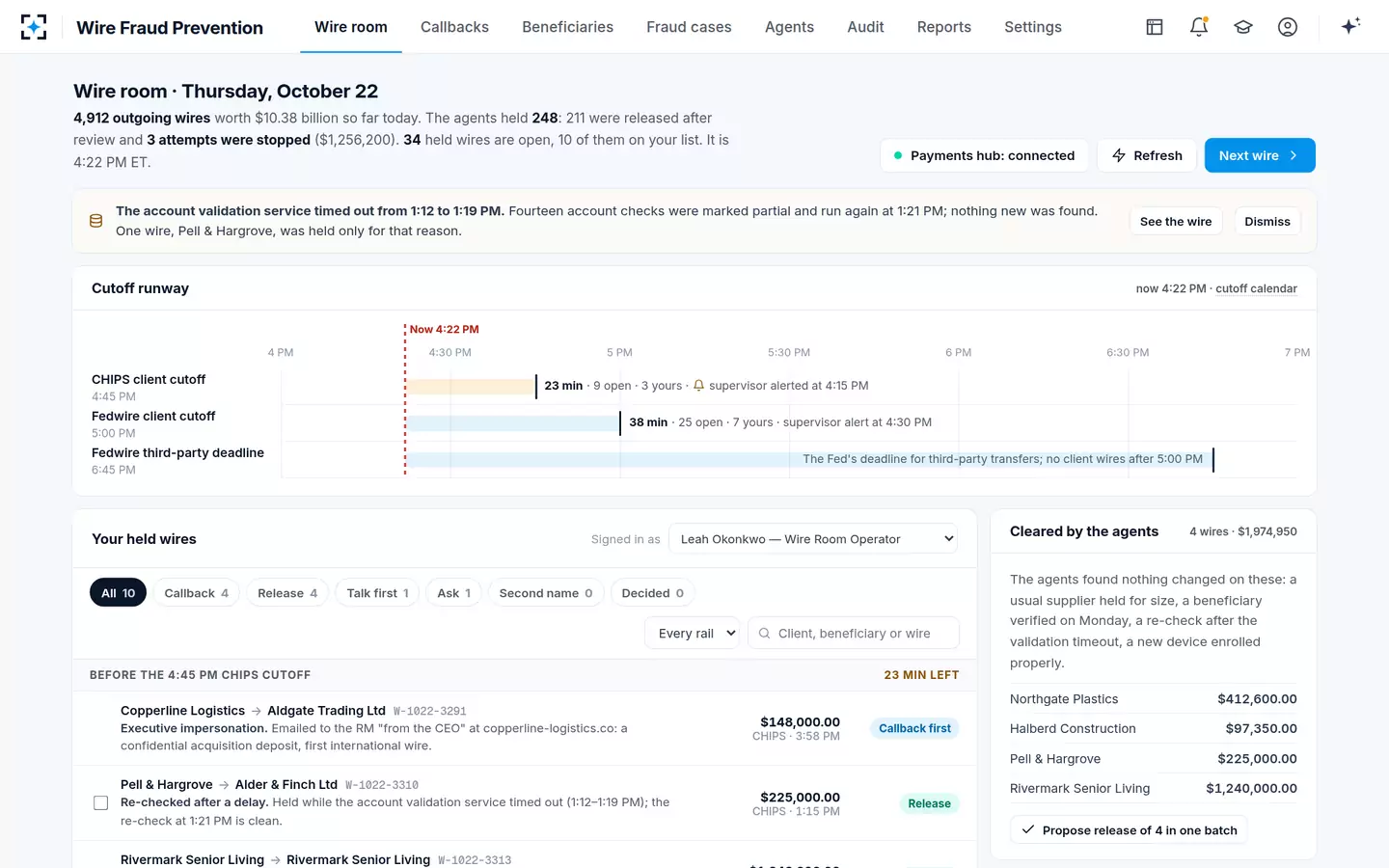Screen dimensions: 1389x868
Task: Check the Pell & Hargrove wire checkbox
Action: [100, 802]
